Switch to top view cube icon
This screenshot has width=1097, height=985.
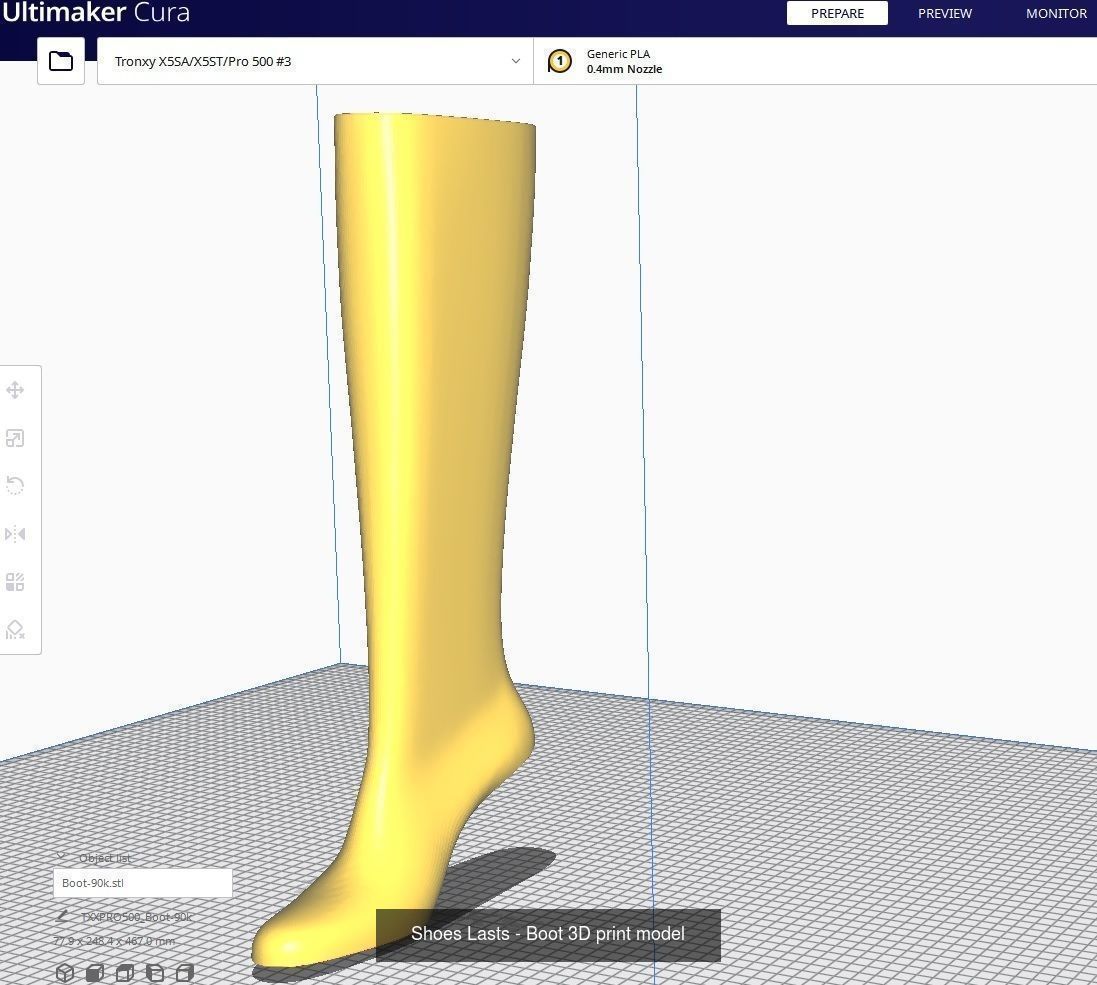(x=125, y=972)
